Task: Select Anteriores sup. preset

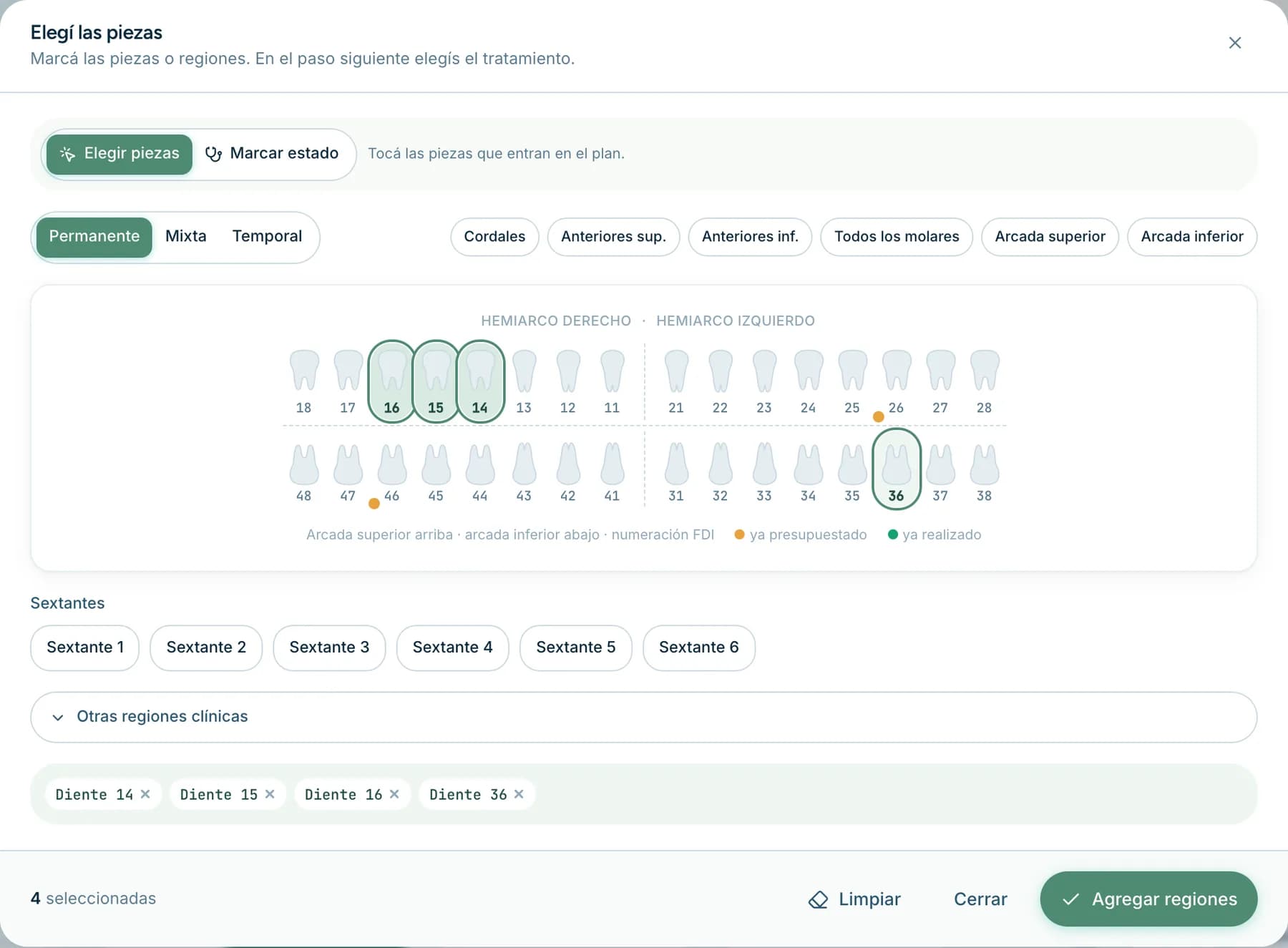Action: [613, 237]
